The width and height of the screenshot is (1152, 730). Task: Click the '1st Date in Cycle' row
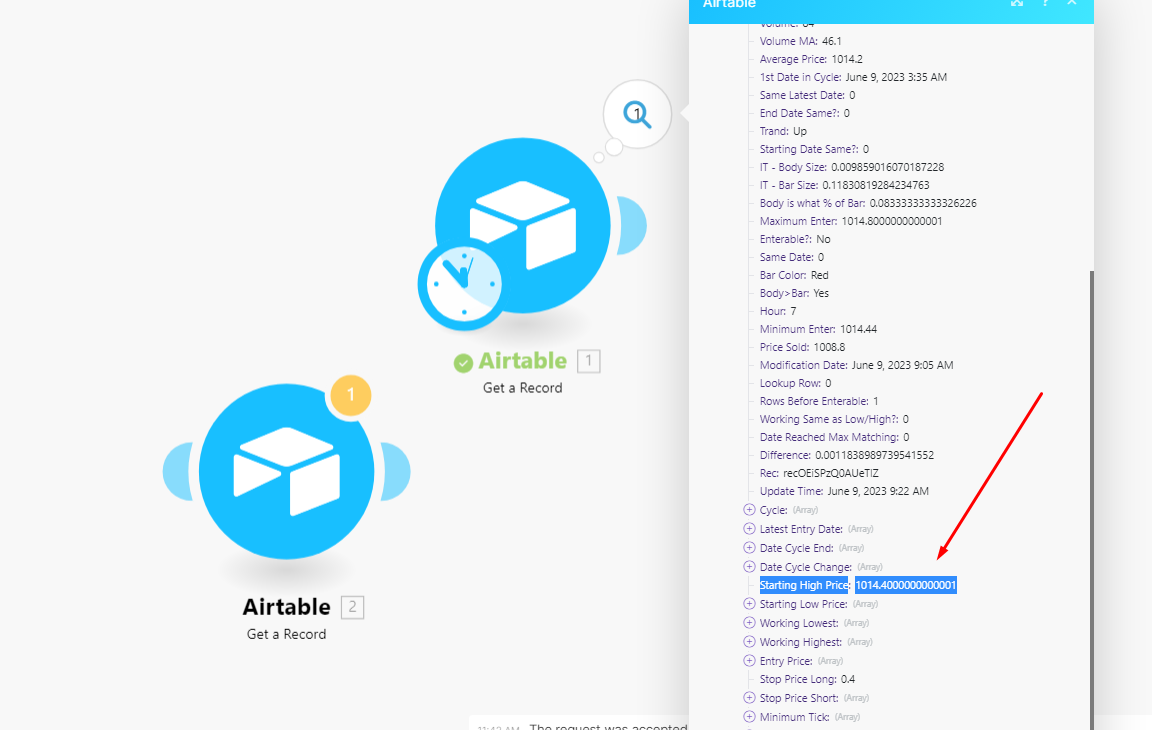pos(853,77)
